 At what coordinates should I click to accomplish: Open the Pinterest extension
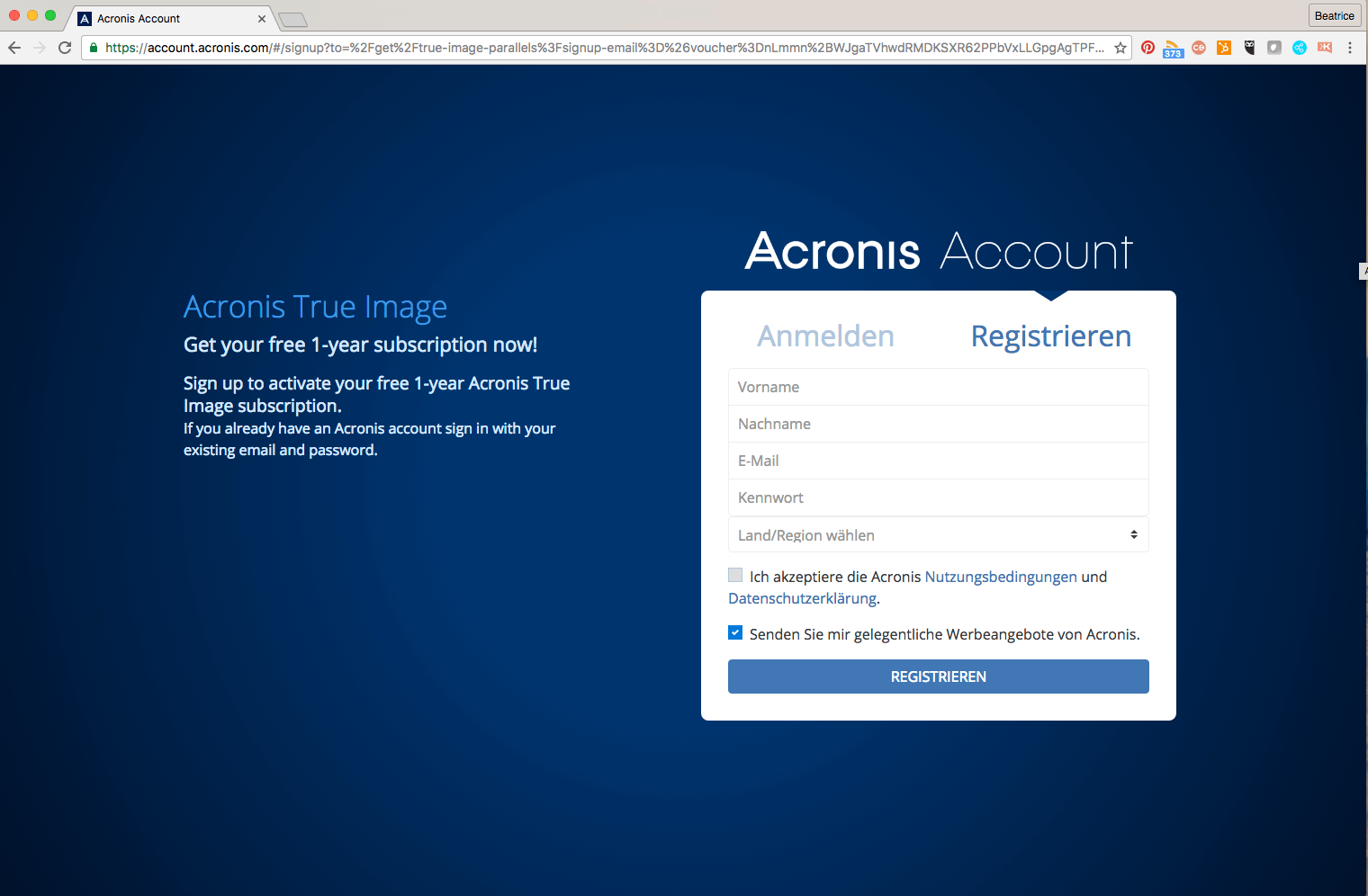[1147, 48]
